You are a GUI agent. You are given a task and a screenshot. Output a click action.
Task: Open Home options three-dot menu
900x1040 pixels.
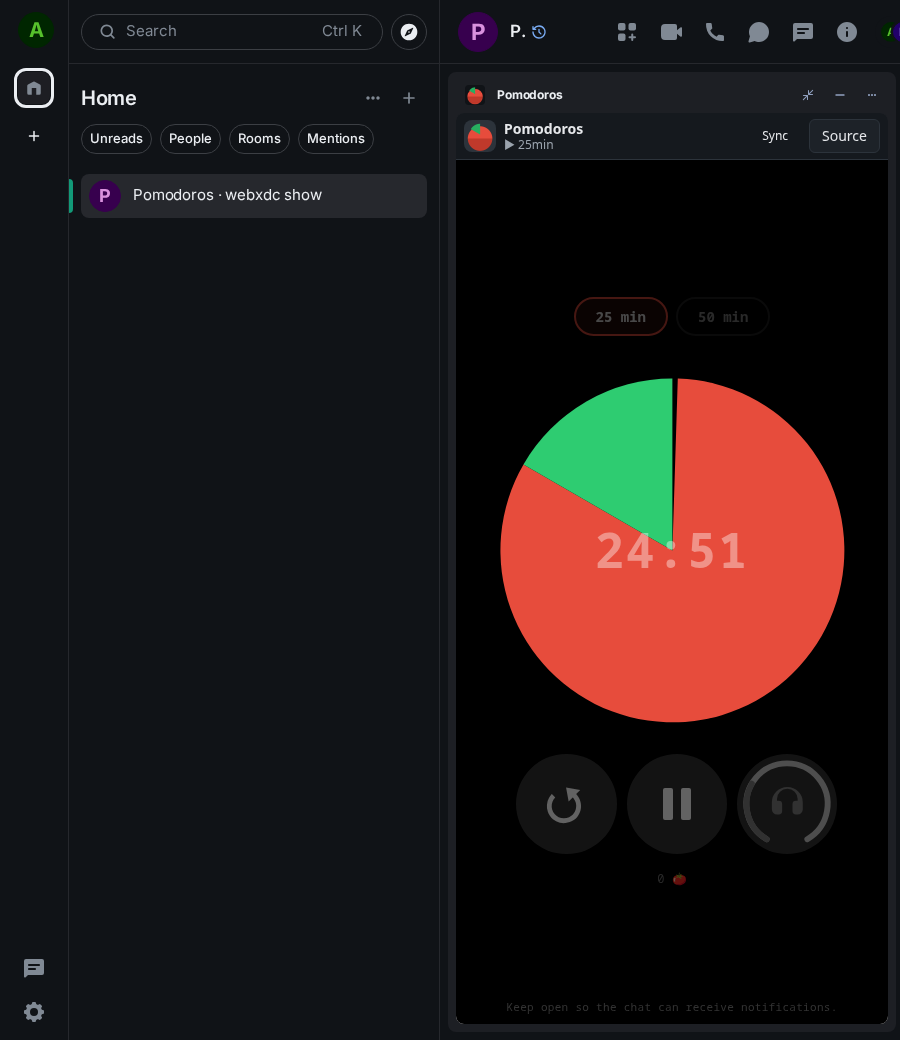click(x=373, y=98)
